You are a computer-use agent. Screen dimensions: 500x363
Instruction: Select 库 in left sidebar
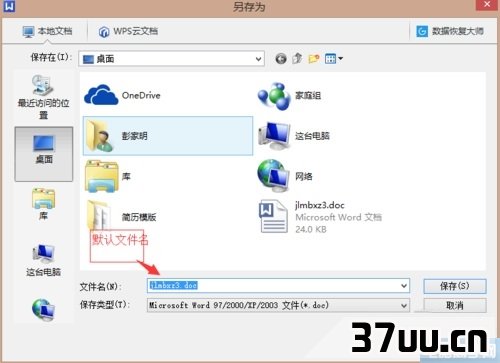click(43, 204)
